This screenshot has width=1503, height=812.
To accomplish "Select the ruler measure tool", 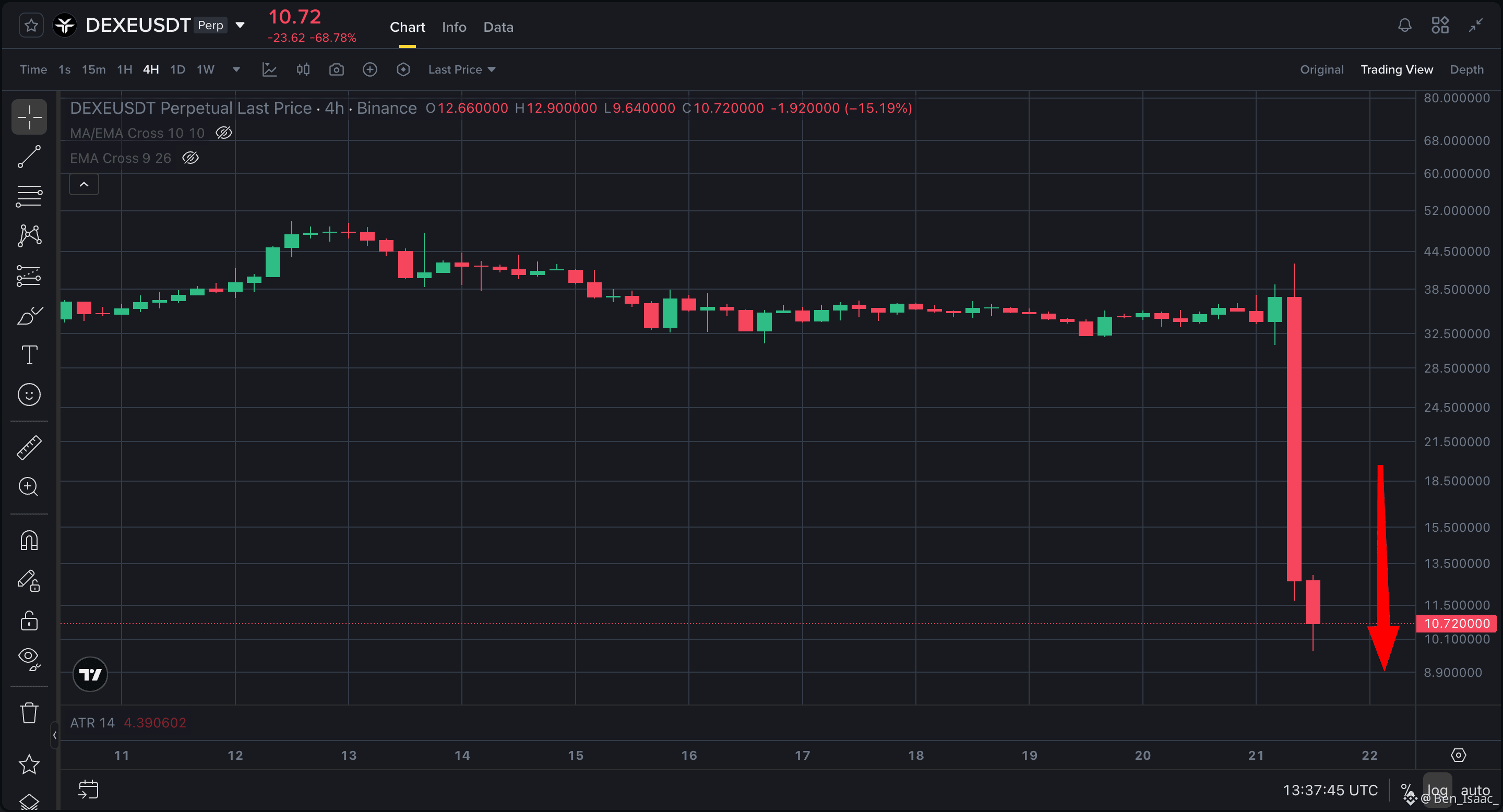I will [x=29, y=447].
